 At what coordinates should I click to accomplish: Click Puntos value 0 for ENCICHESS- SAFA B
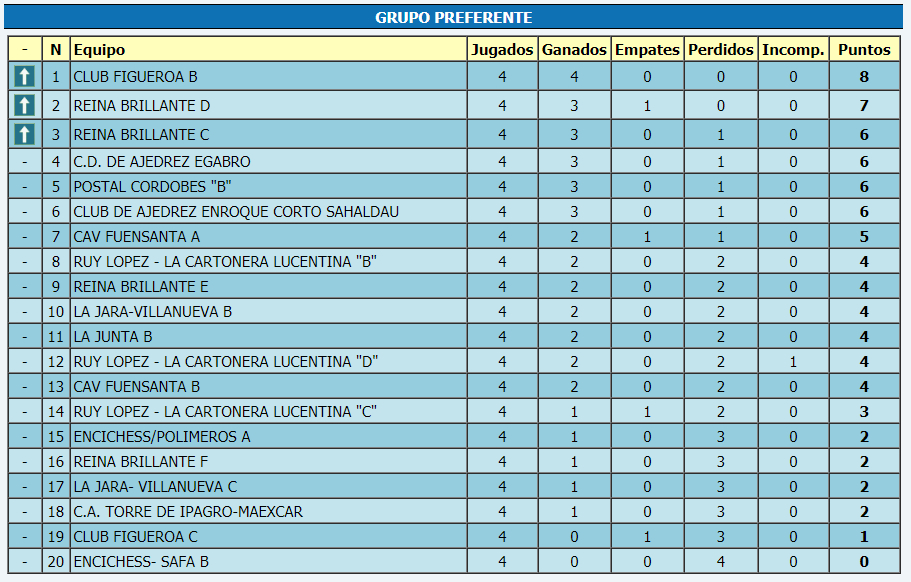(865, 561)
